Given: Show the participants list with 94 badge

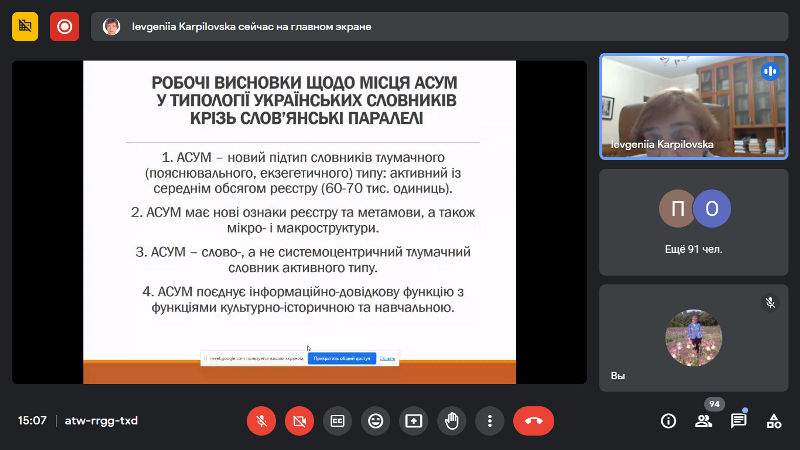Looking at the screenshot, I should click(704, 421).
